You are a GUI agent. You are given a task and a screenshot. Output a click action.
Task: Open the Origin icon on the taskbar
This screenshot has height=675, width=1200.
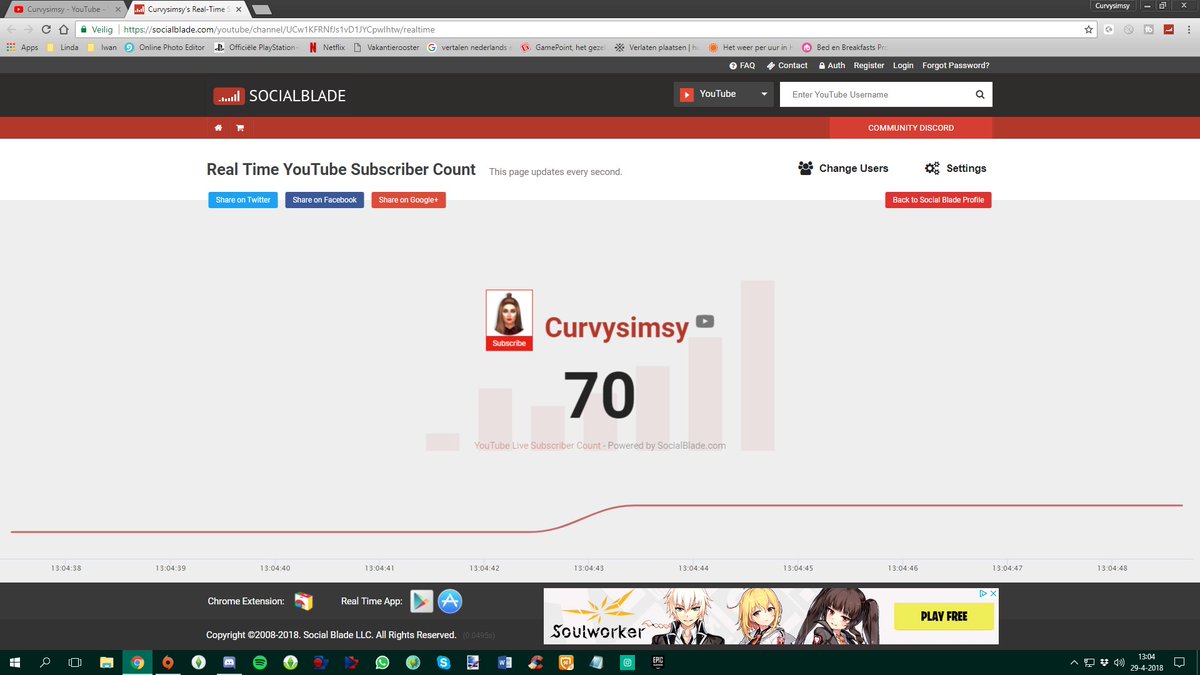(x=168, y=662)
